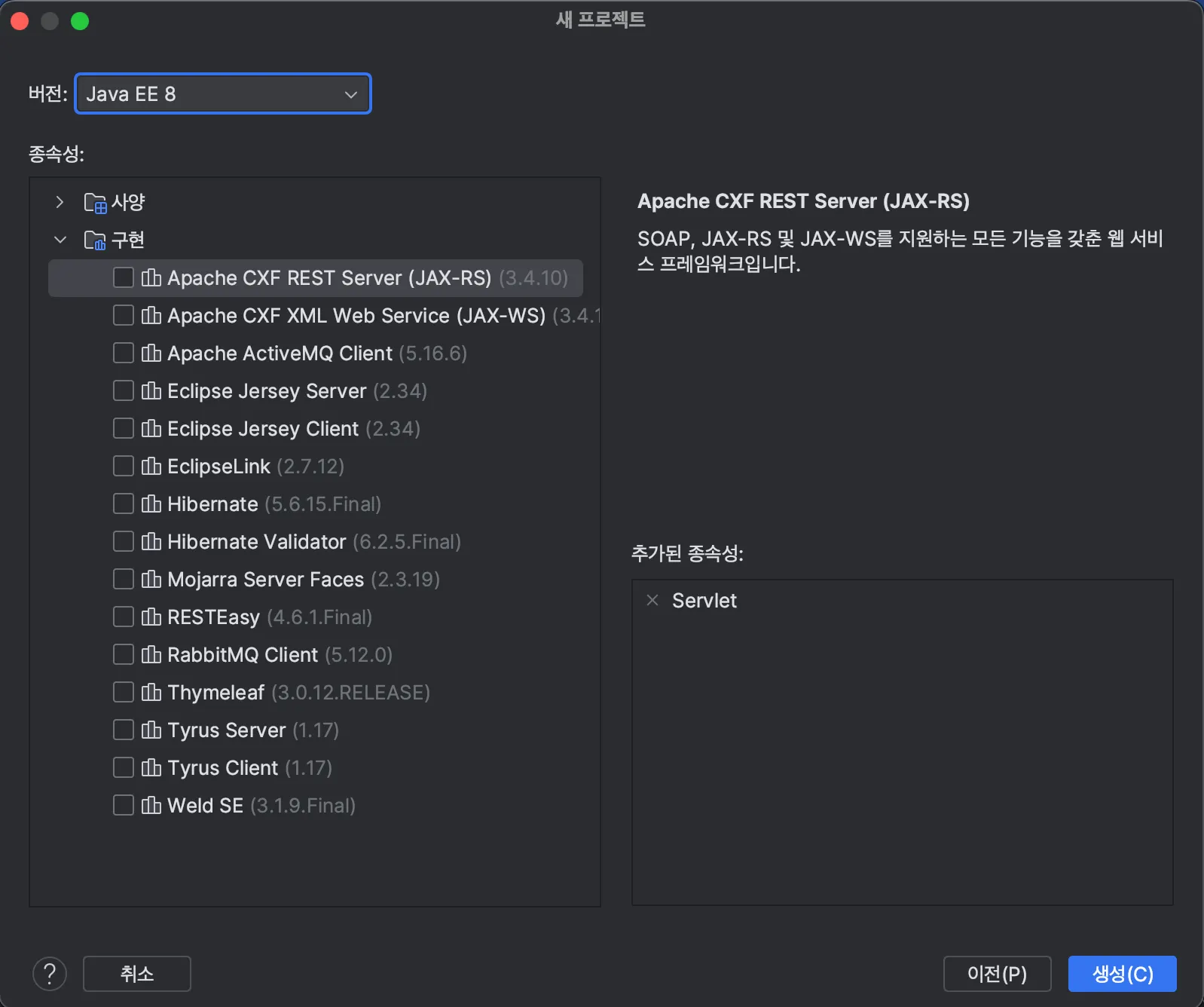Select the Apache CXF REST Server (JAX-RS) label

click(329, 278)
